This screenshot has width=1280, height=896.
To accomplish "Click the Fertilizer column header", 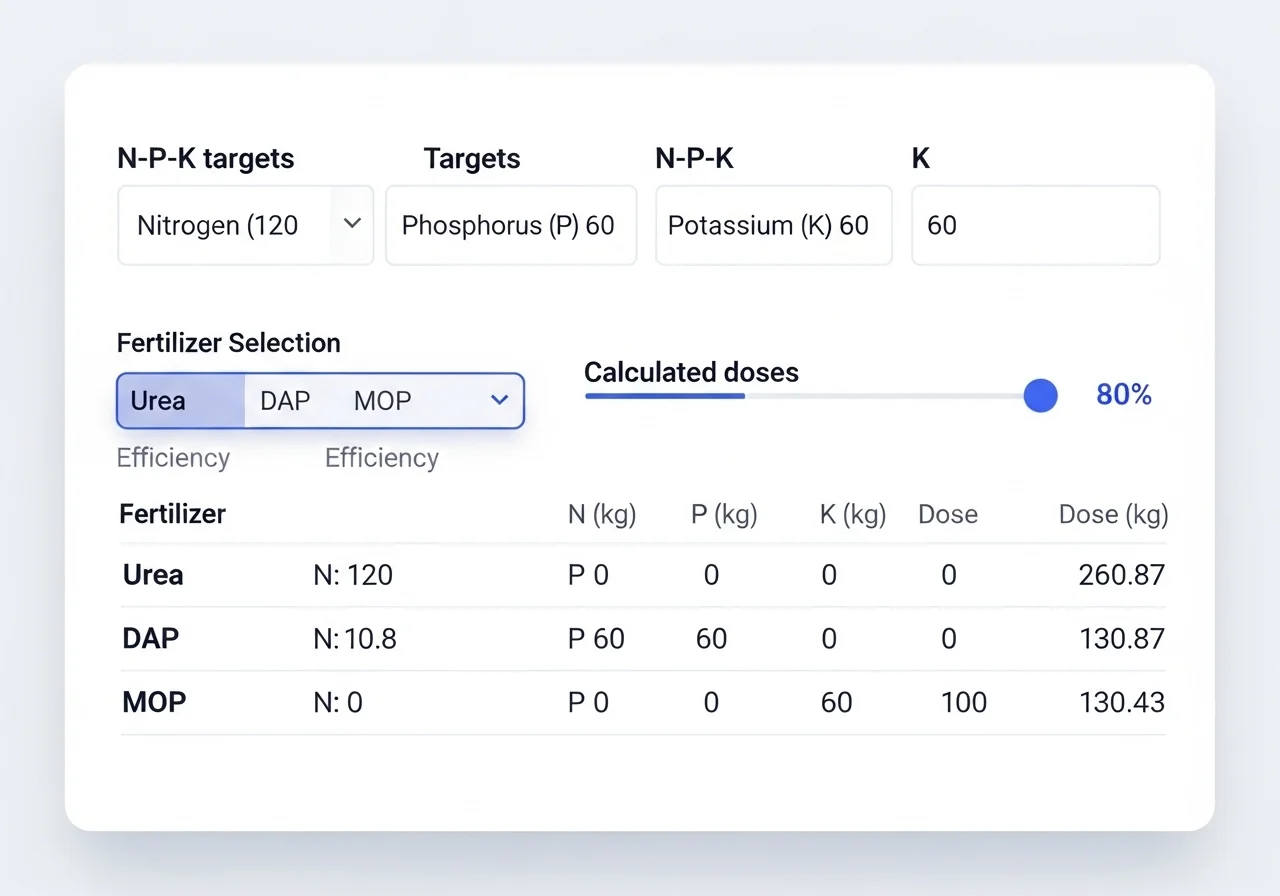I will click(172, 514).
